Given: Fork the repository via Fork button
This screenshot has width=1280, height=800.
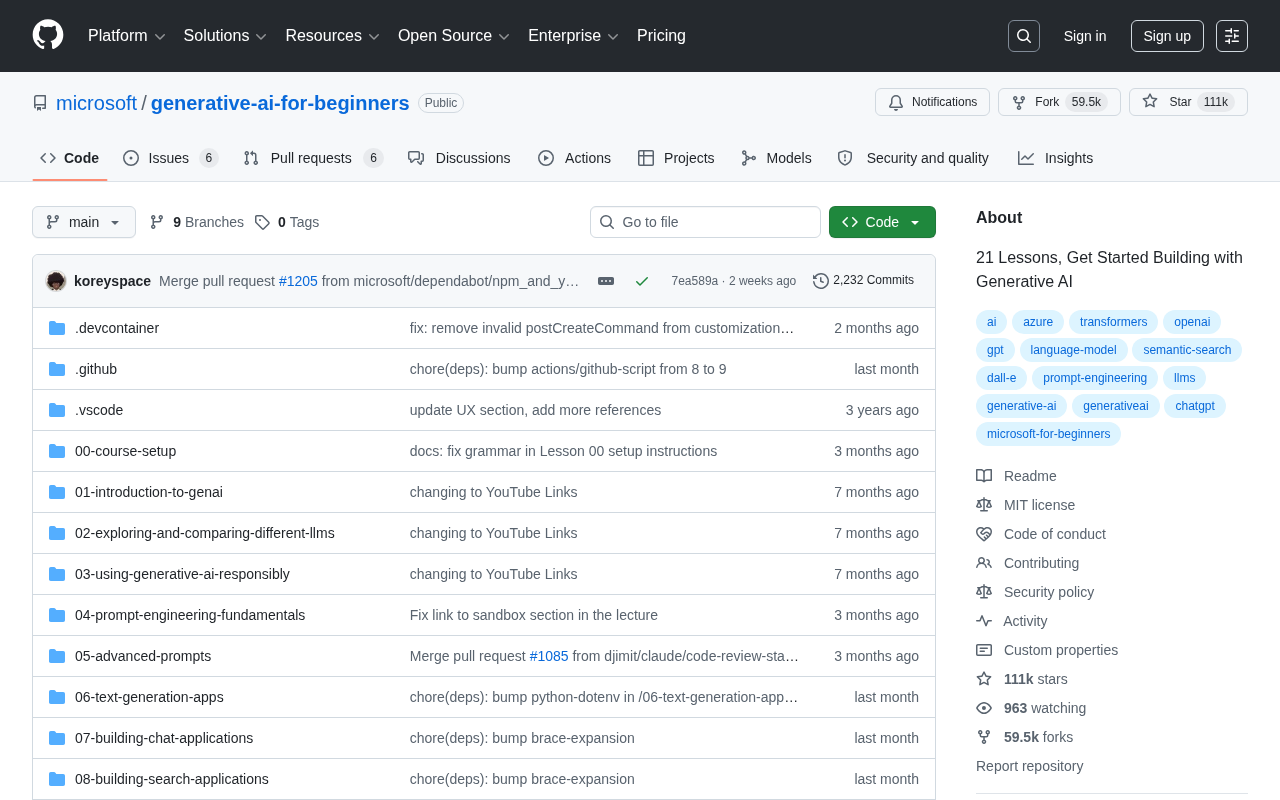Looking at the screenshot, I should point(1059,102).
